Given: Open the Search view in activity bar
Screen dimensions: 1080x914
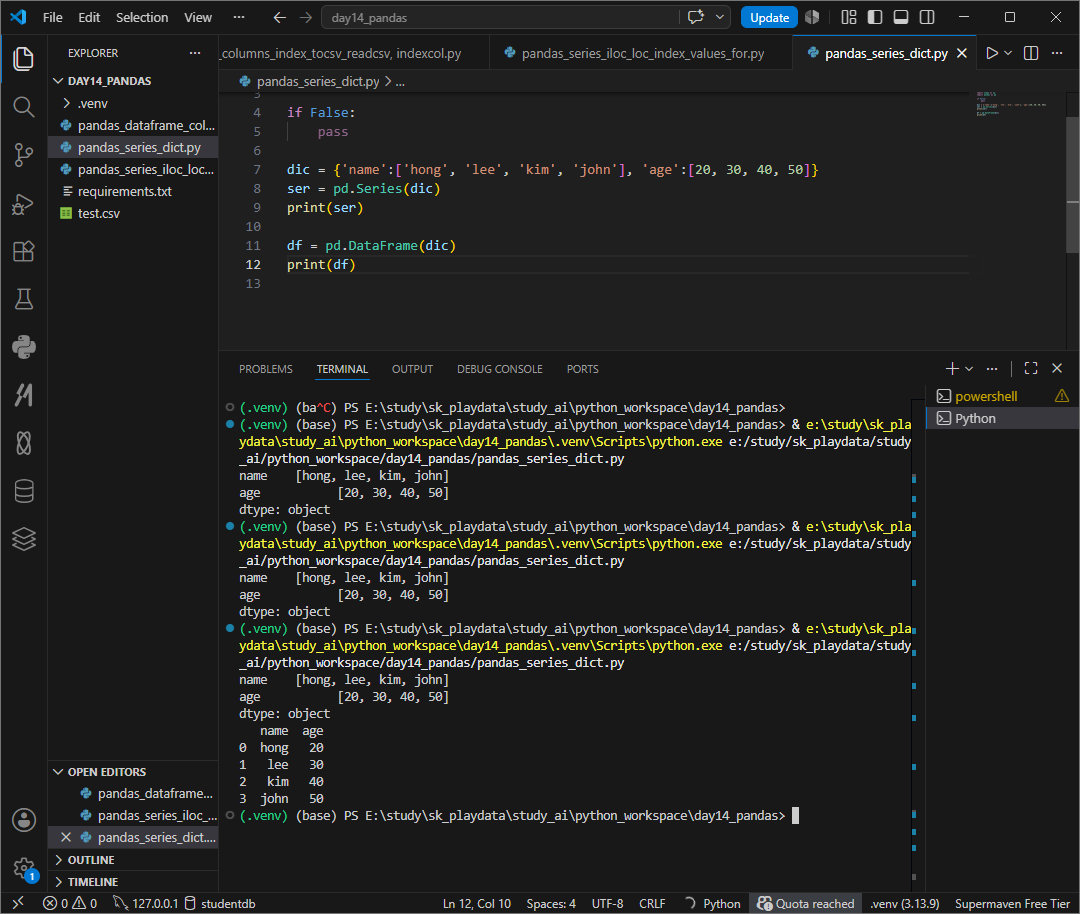Looking at the screenshot, I should tap(23, 107).
